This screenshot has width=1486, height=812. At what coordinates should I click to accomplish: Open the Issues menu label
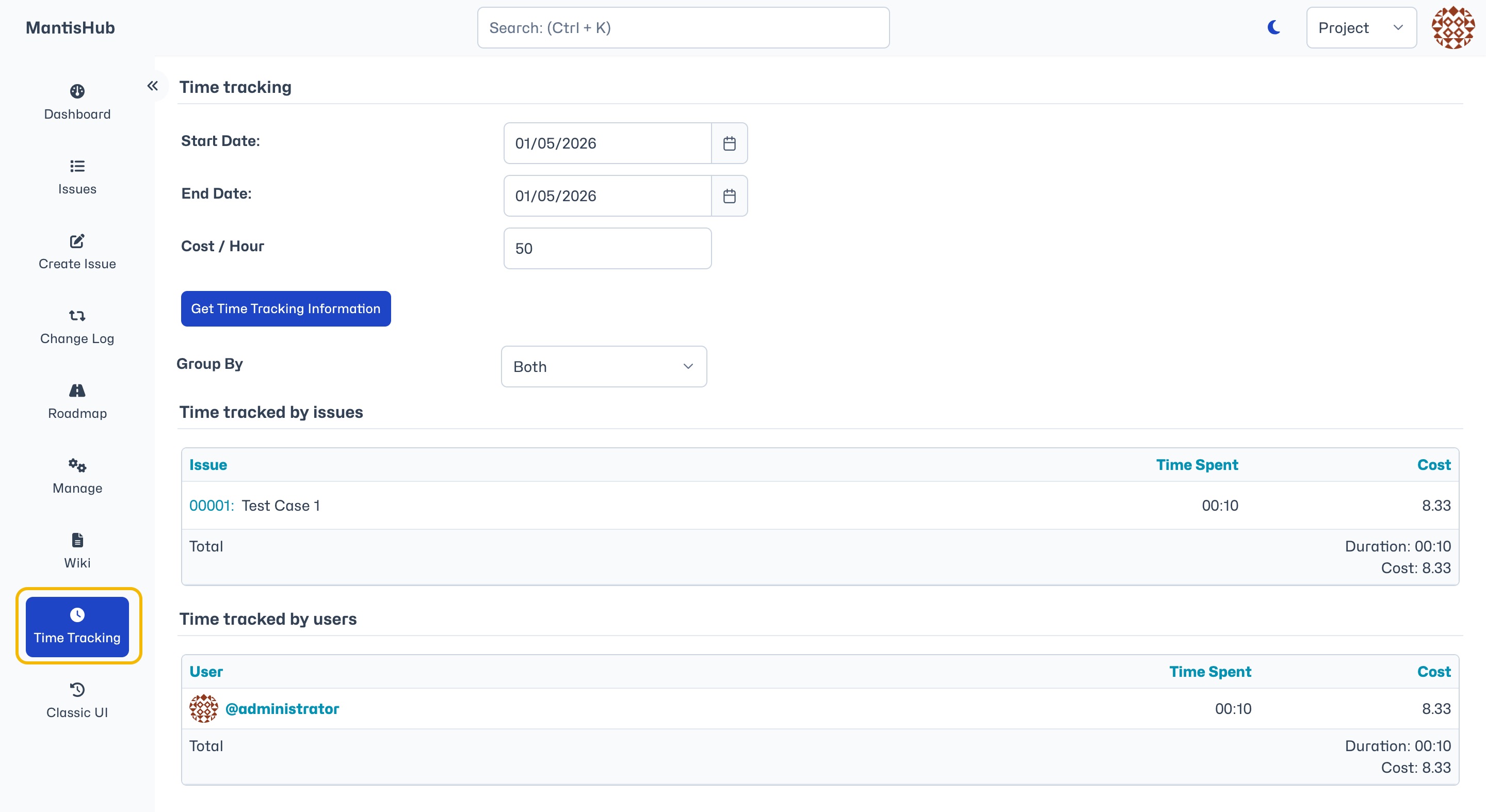coord(77,189)
